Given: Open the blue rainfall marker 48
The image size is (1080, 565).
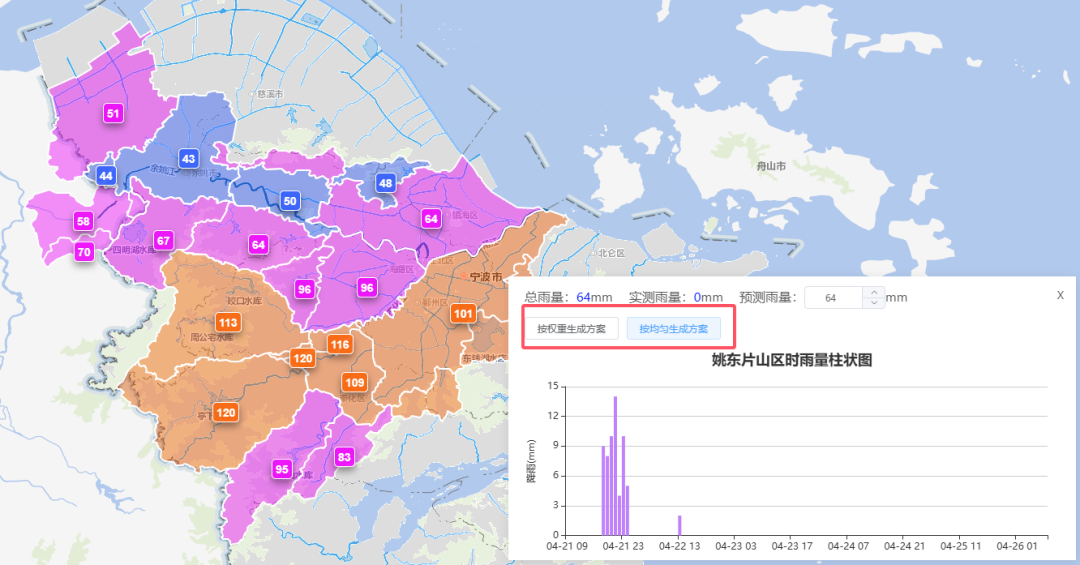Looking at the screenshot, I should (x=385, y=183).
